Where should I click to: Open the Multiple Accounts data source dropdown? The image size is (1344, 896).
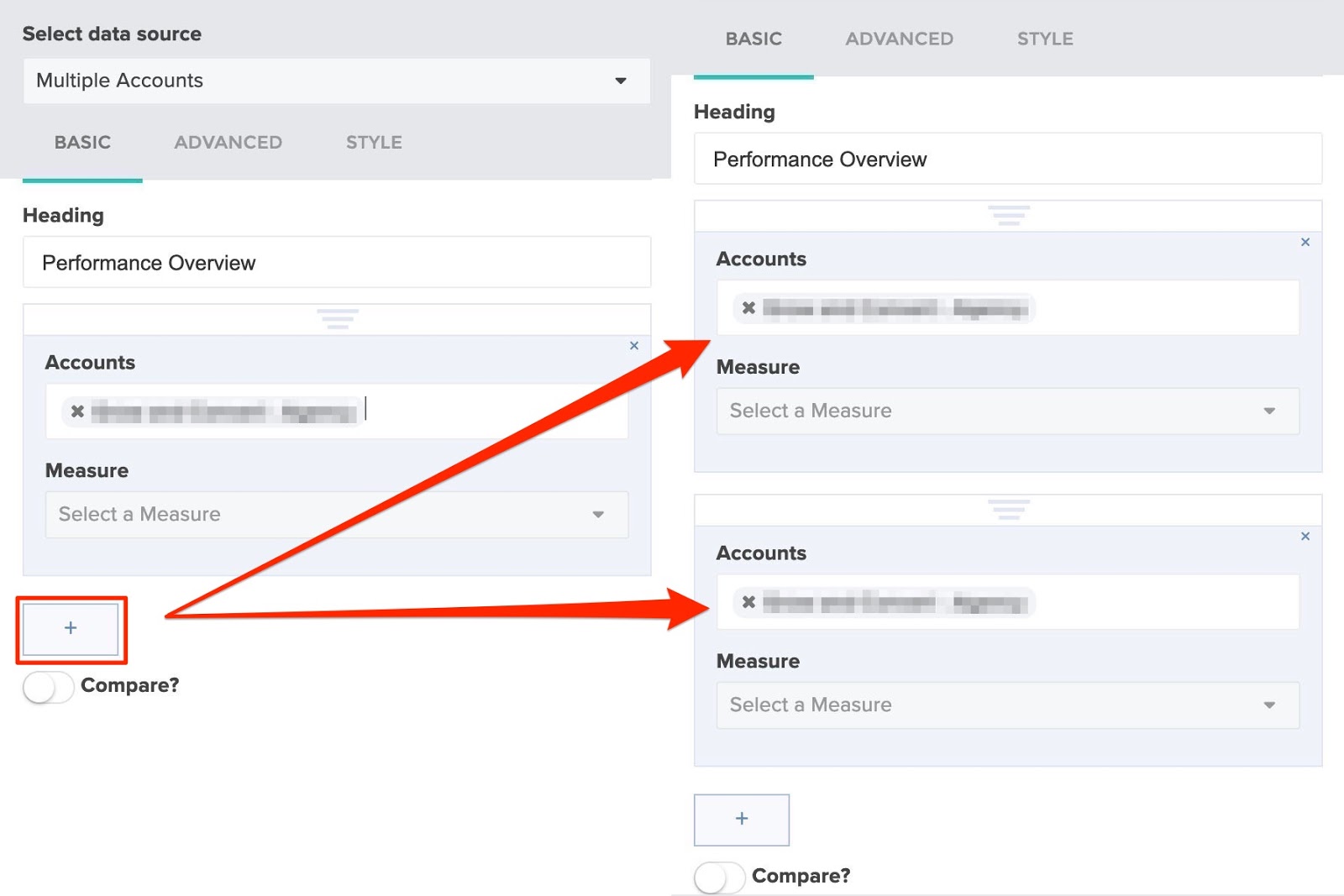(x=336, y=81)
